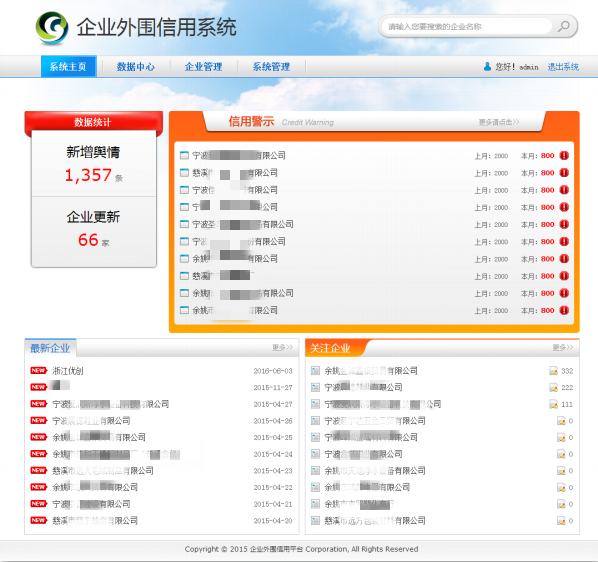Click the 数据统计 red header

93,122
